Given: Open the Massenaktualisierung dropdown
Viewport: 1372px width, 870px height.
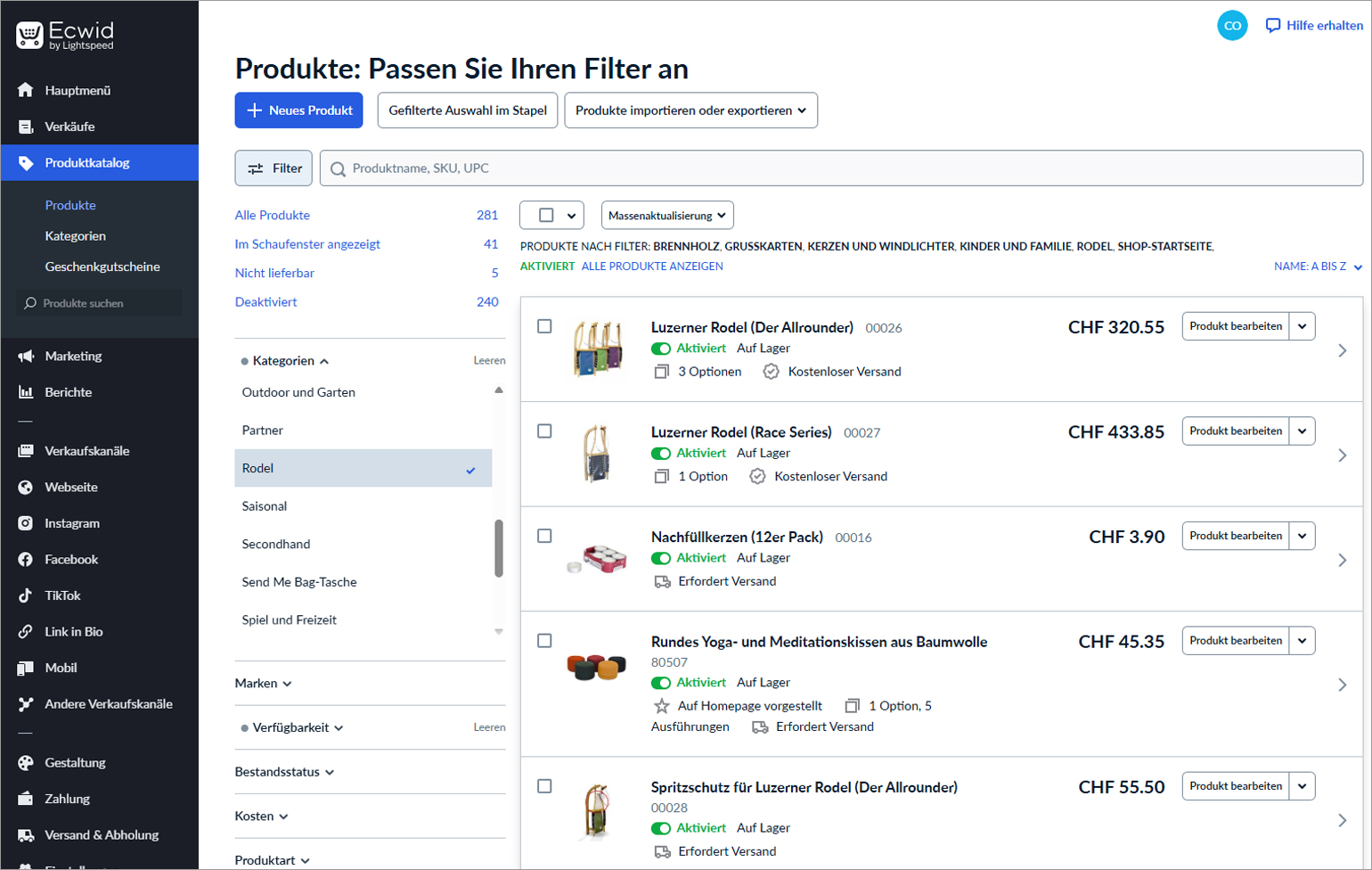Looking at the screenshot, I should tap(667, 216).
